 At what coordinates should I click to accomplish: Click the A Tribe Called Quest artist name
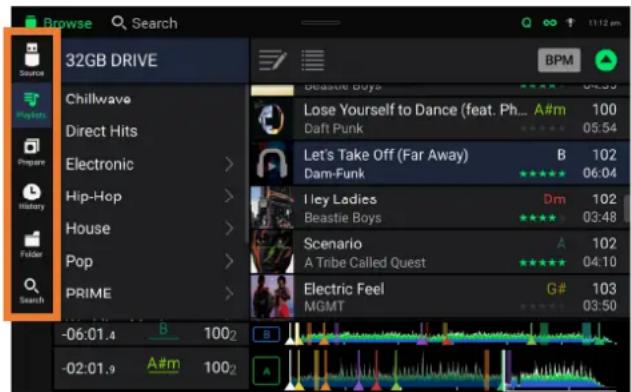coord(365,262)
